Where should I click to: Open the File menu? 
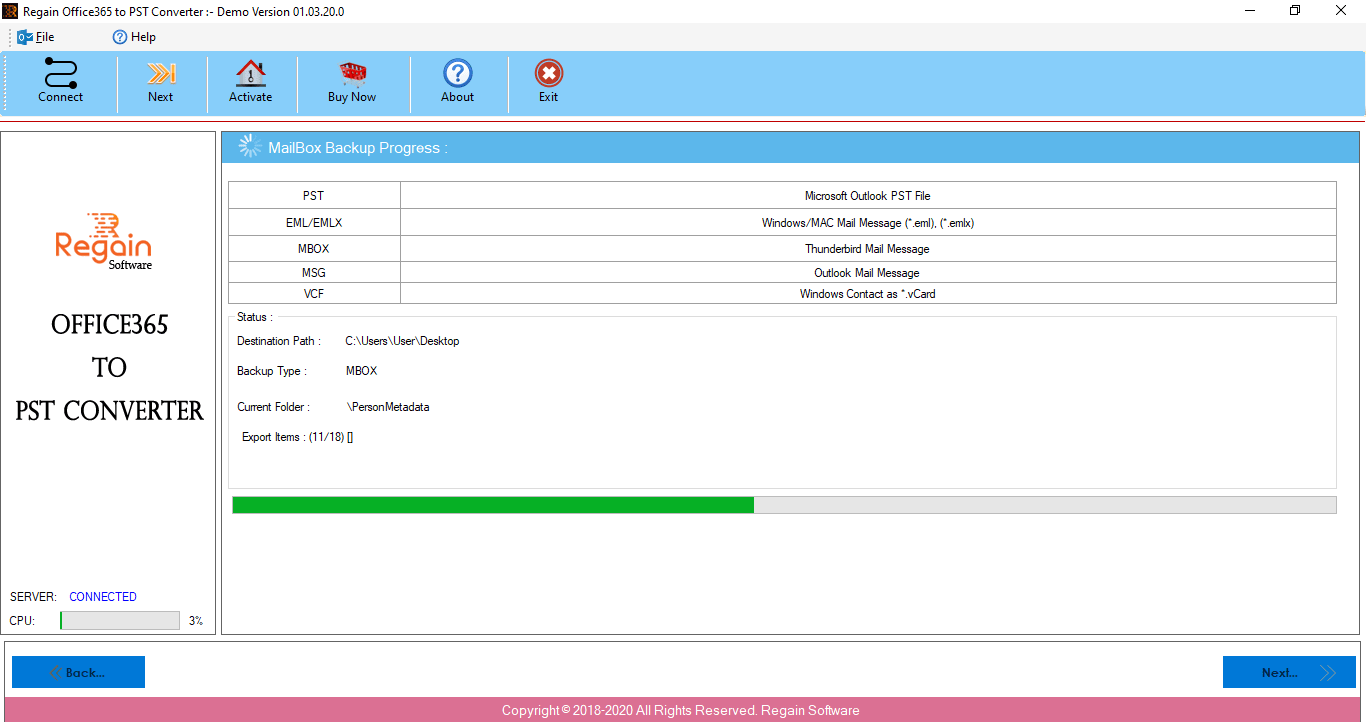36,37
